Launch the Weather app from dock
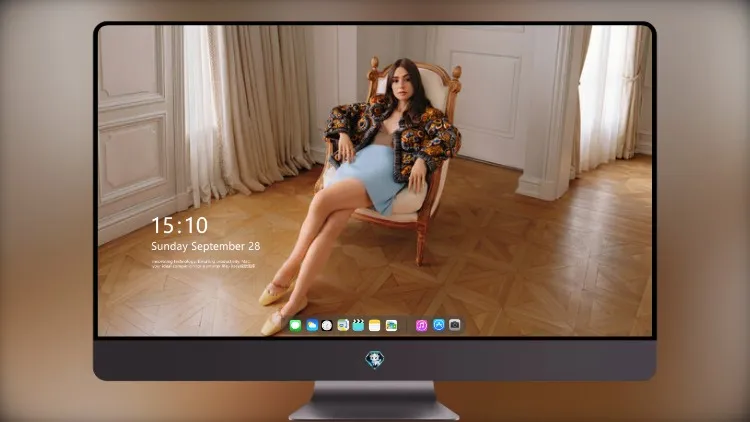The width and height of the screenshot is (750, 422). (x=311, y=325)
